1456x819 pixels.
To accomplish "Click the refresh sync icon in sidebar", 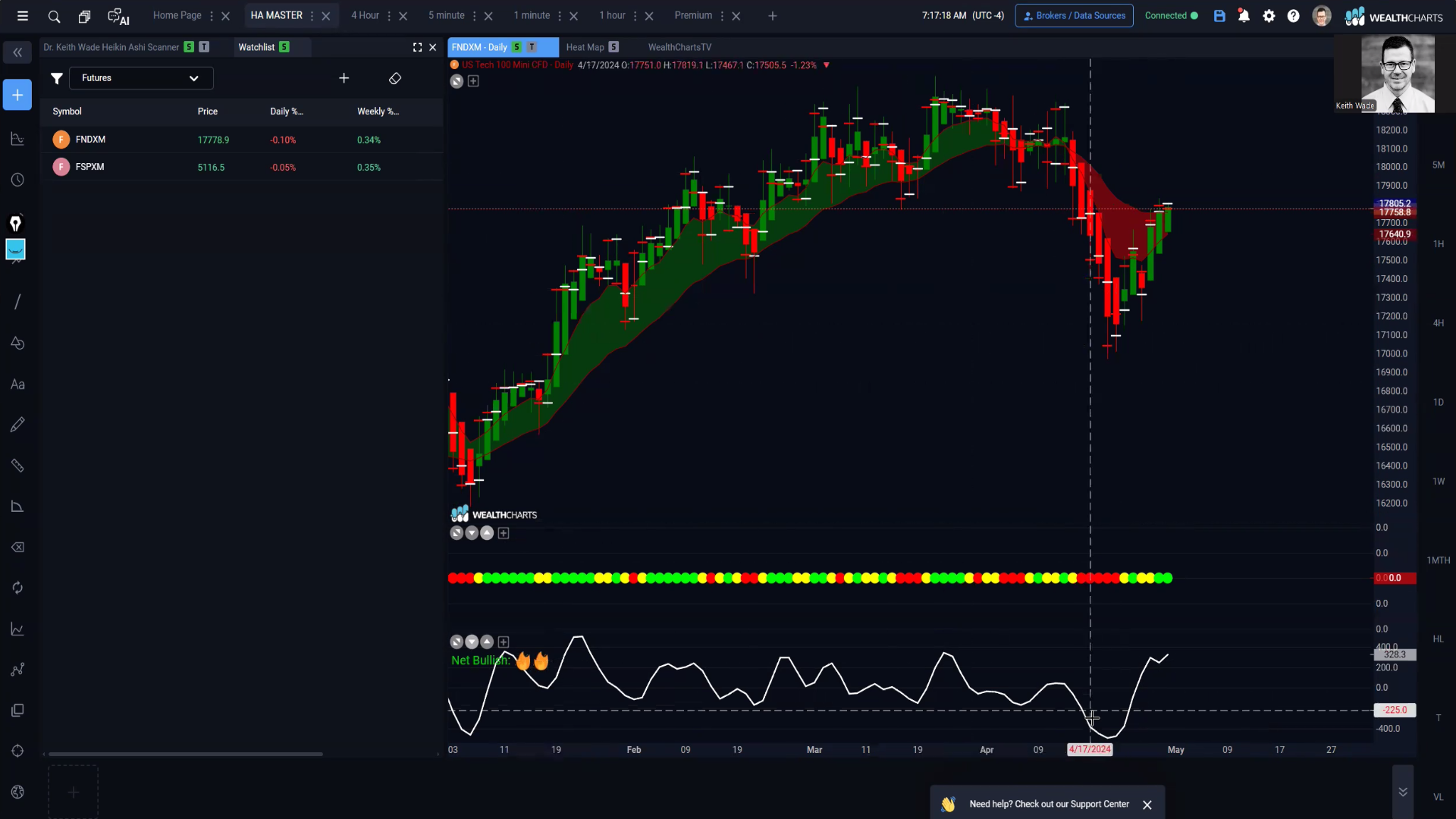I will pyautogui.click(x=17, y=588).
